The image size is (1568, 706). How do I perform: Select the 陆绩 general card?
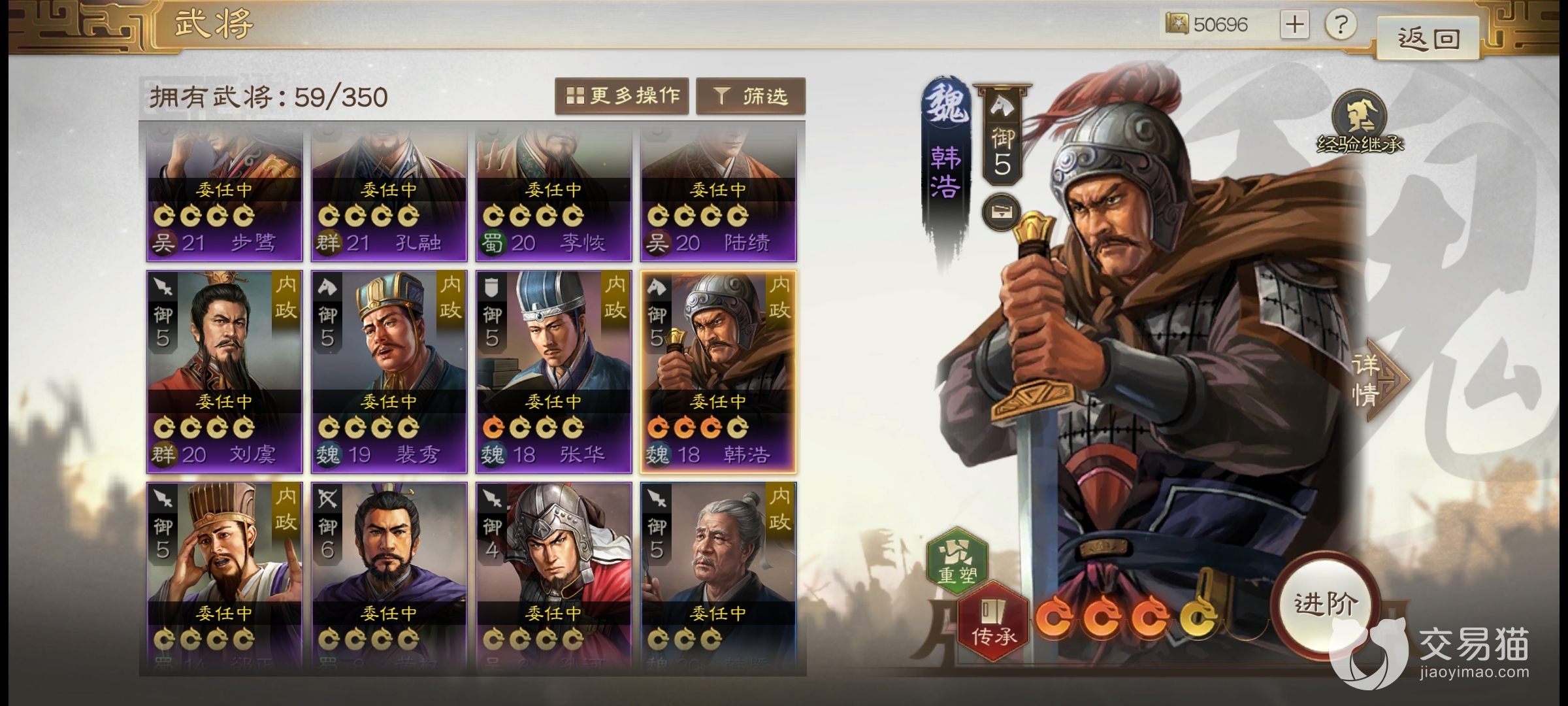point(718,192)
